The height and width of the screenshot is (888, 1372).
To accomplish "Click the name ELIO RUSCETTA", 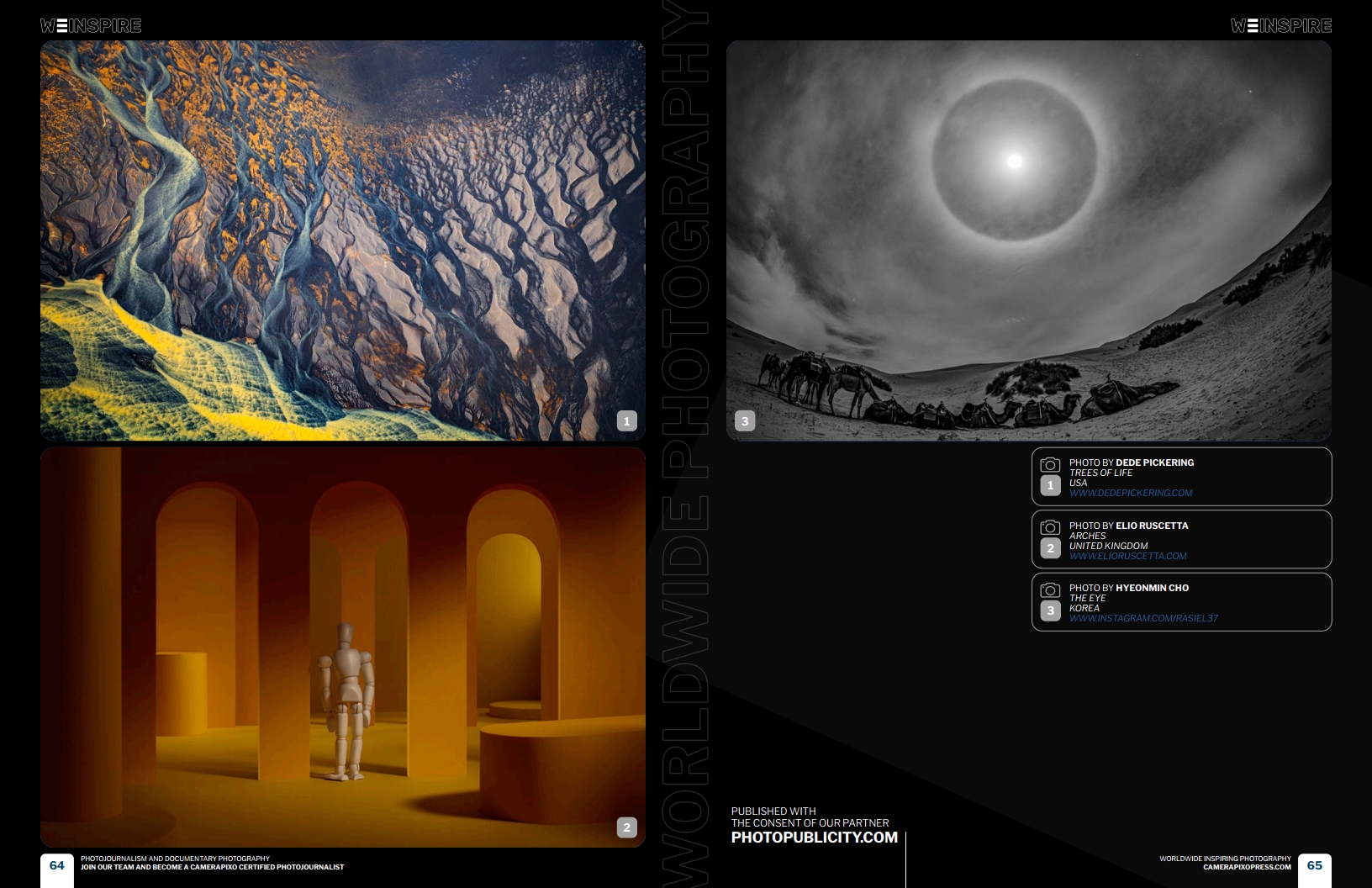I will pyautogui.click(x=1152, y=526).
